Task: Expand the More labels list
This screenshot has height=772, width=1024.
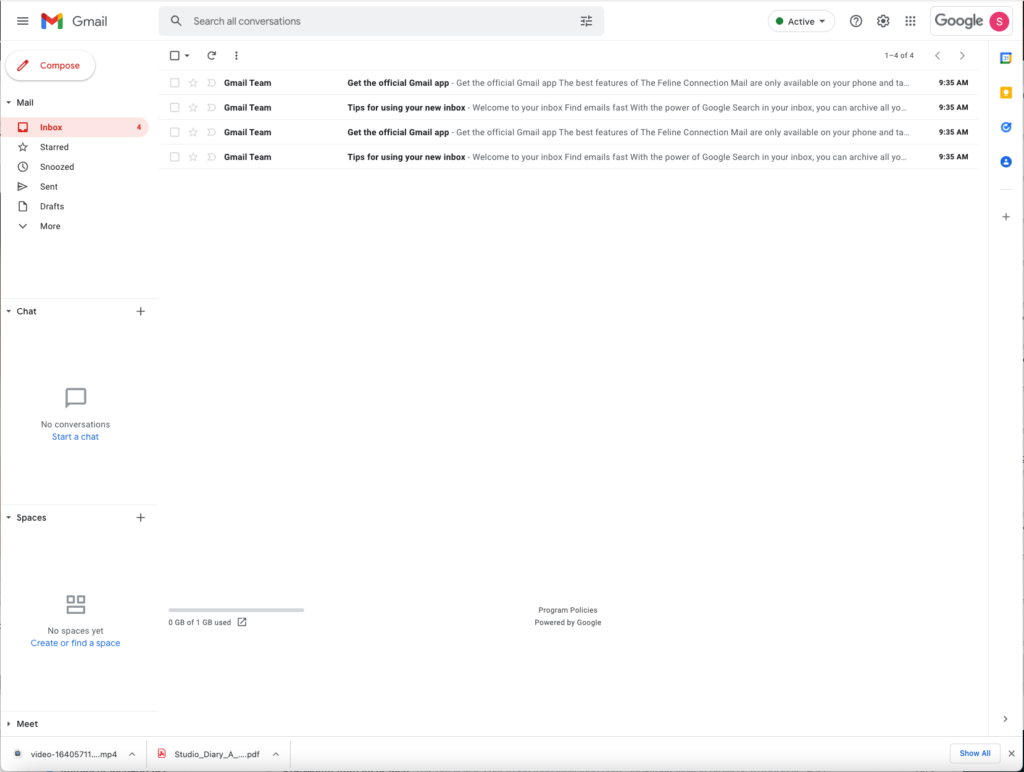Action: (49, 226)
